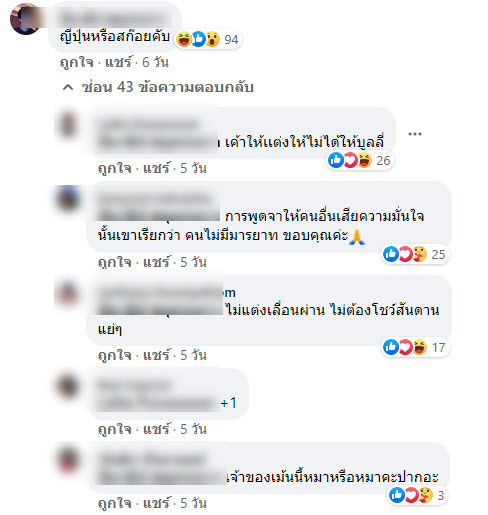
Task: View the 26 reactions on first reply
Action: (x=359, y=161)
